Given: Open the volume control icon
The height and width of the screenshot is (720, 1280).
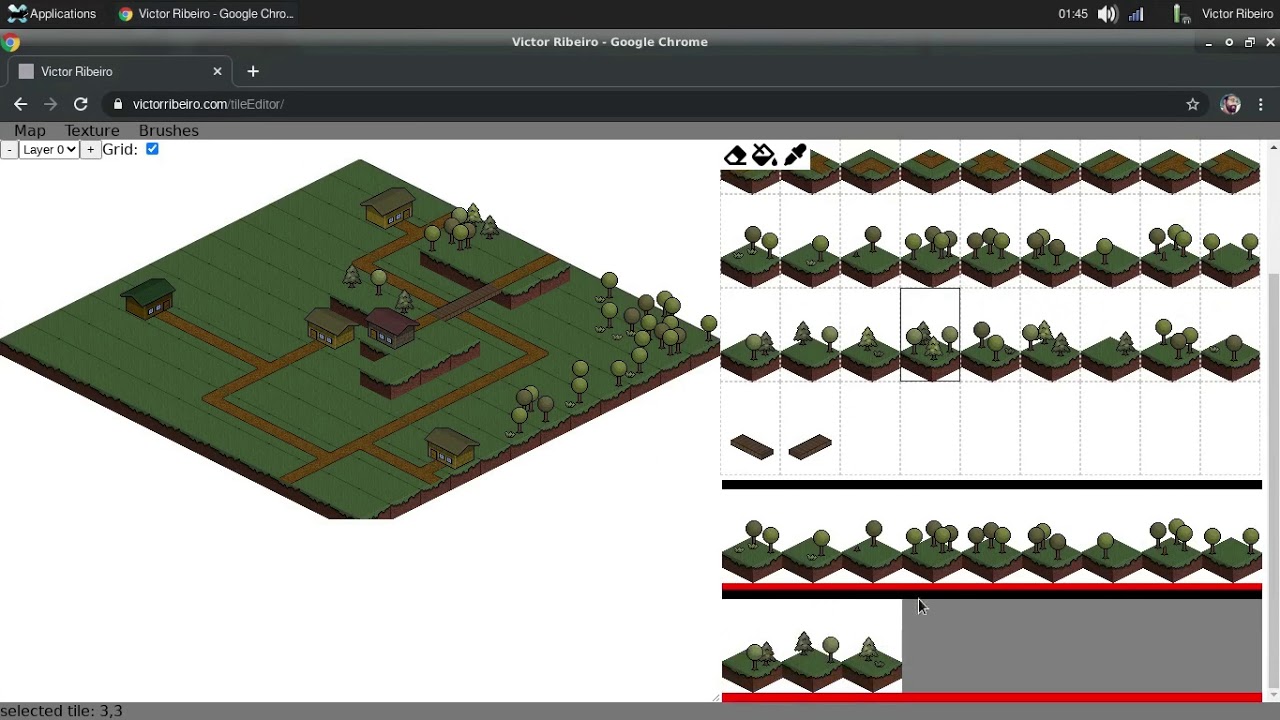Looking at the screenshot, I should pos(1107,14).
